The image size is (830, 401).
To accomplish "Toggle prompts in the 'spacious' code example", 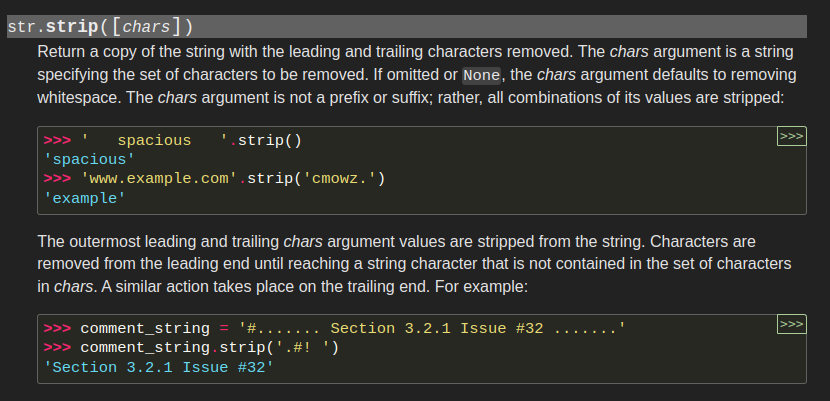I will [x=791, y=136].
